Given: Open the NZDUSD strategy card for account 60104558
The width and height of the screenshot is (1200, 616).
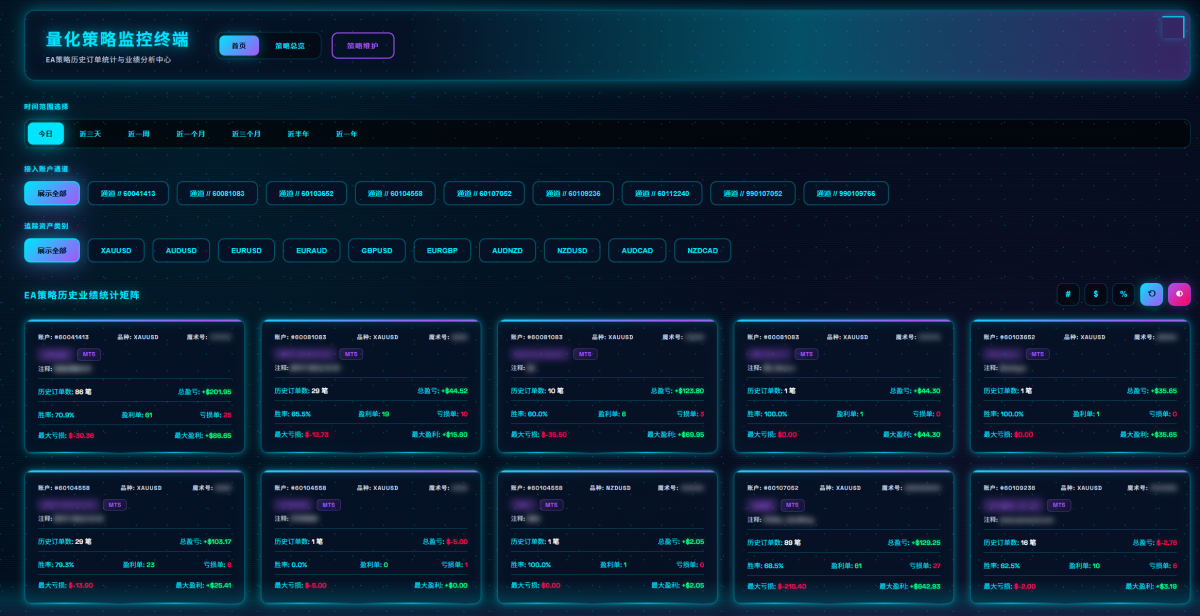Looking at the screenshot, I should [x=608, y=537].
